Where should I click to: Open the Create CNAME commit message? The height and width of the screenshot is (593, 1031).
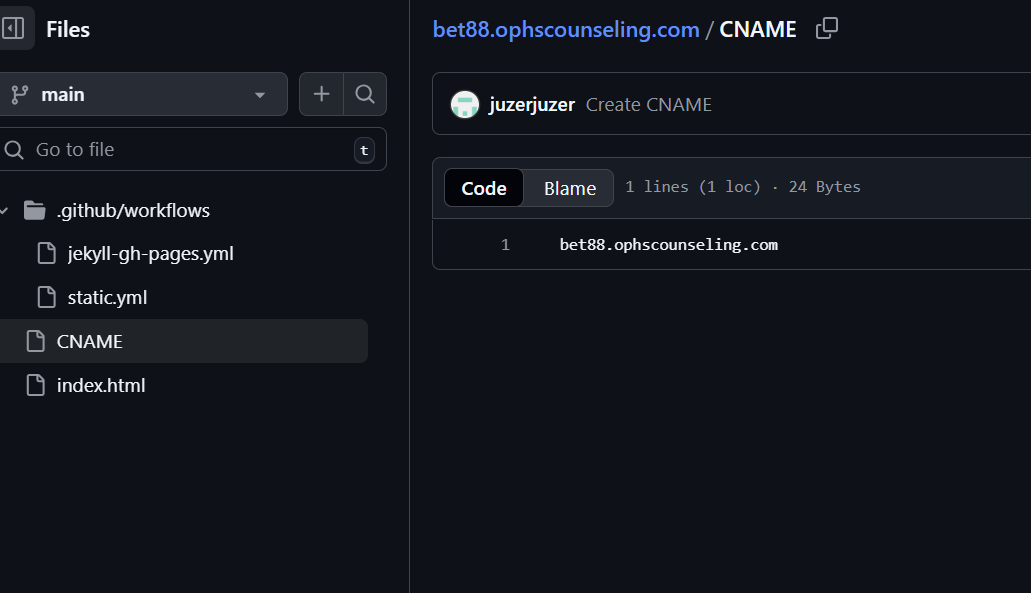click(x=649, y=104)
